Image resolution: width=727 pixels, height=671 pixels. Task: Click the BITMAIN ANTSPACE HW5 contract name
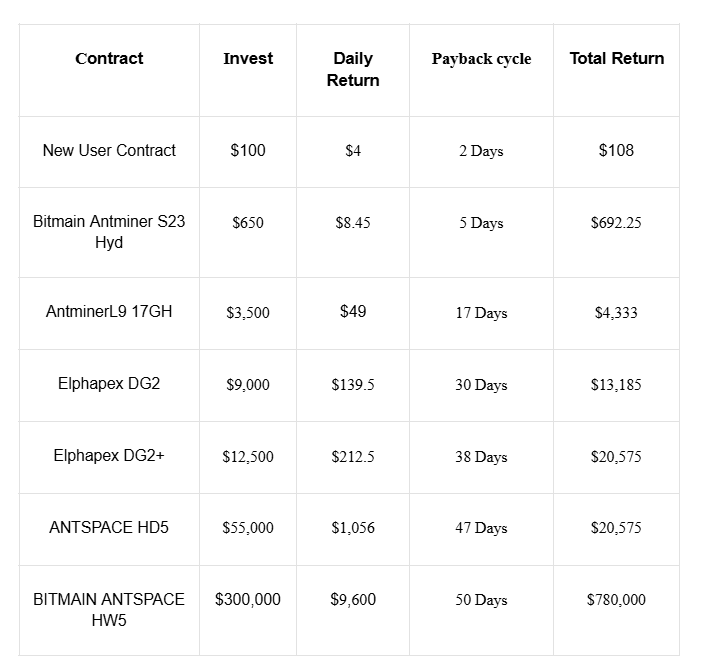(x=109, y=610)
